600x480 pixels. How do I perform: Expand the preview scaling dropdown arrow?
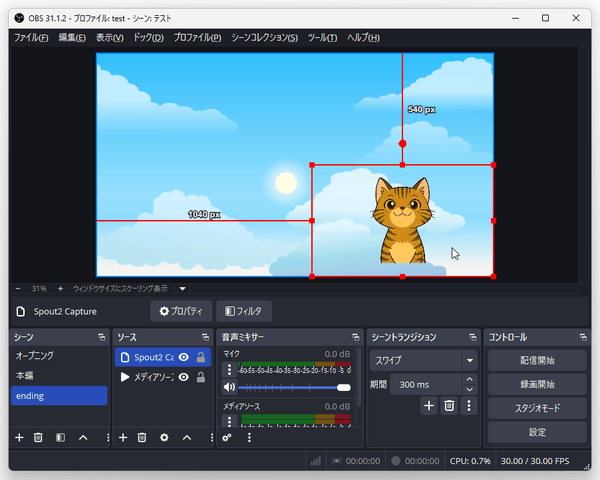coord(182,288)
